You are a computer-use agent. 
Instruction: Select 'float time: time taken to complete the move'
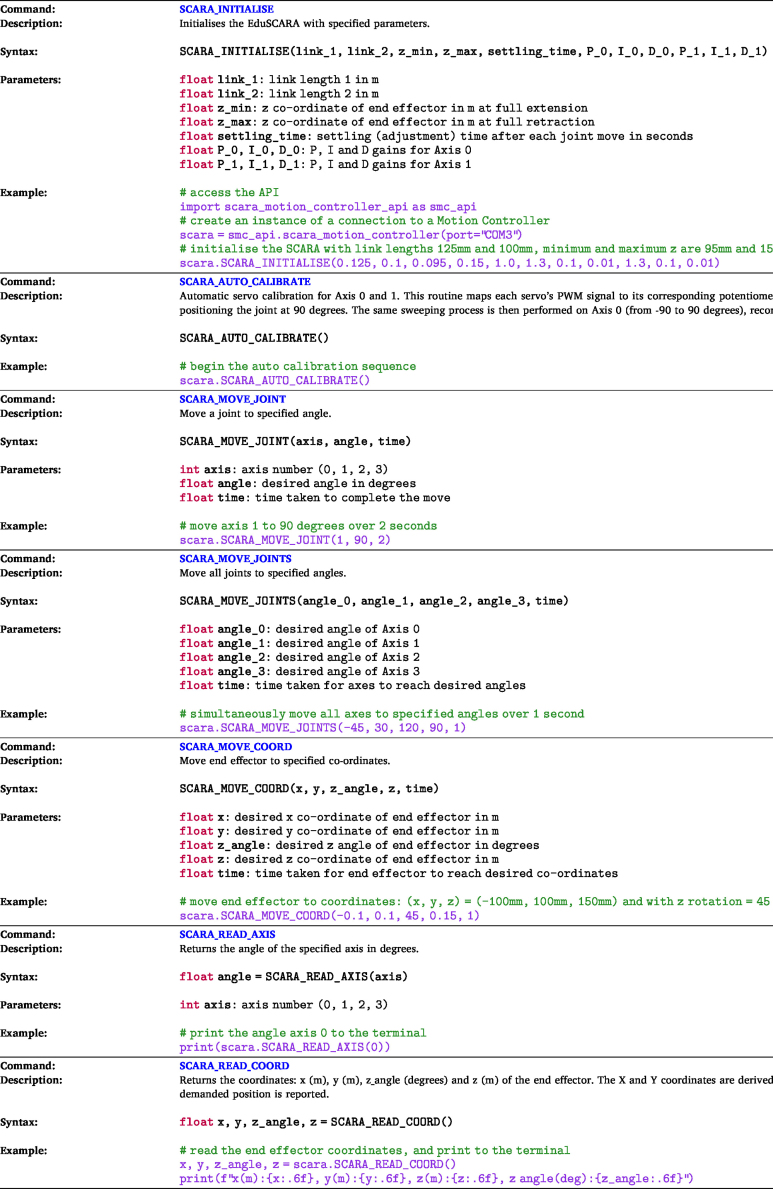315,497
